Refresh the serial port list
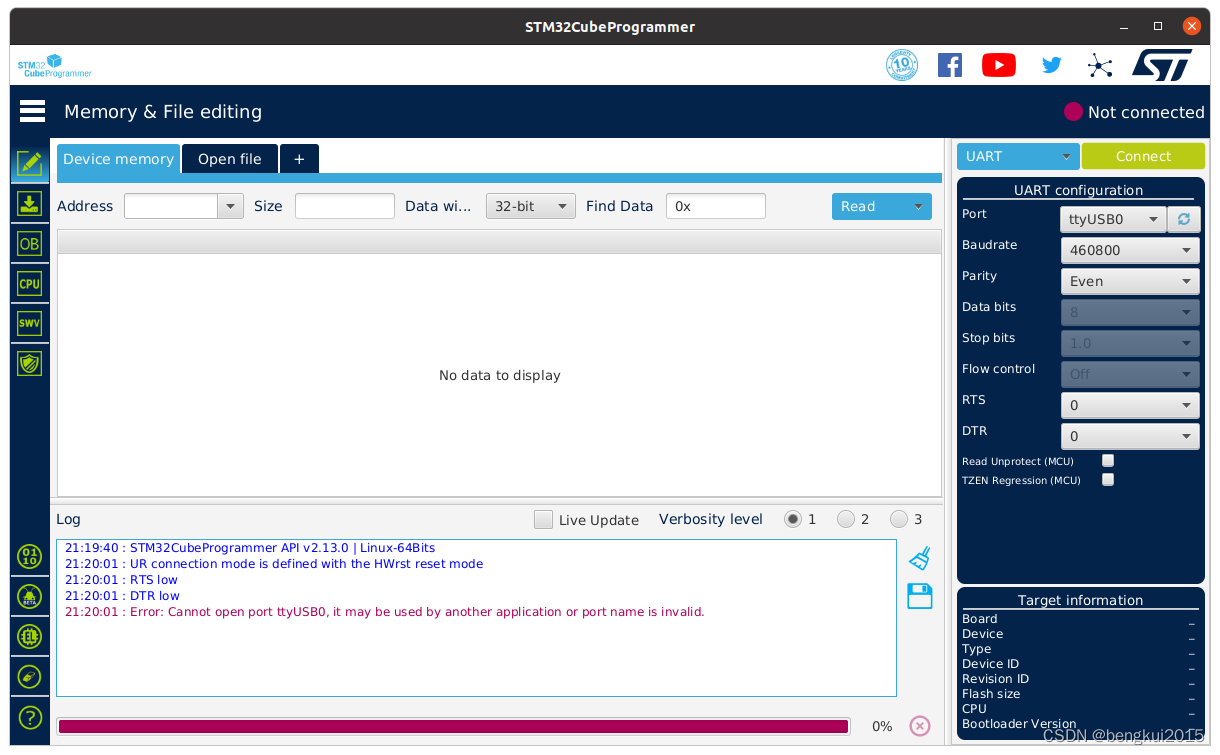Viewport: 1220px width, 755px height. pyautogui.click(x=1184, y=218)
